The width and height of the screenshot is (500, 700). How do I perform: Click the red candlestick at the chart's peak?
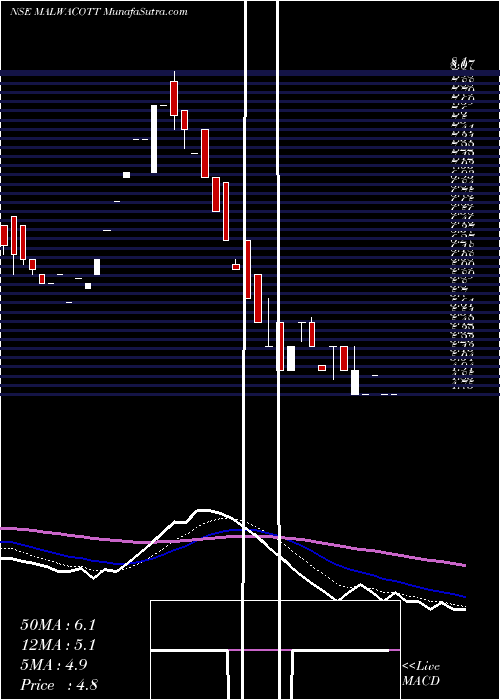pyautogui.click(x=174, y=99)
